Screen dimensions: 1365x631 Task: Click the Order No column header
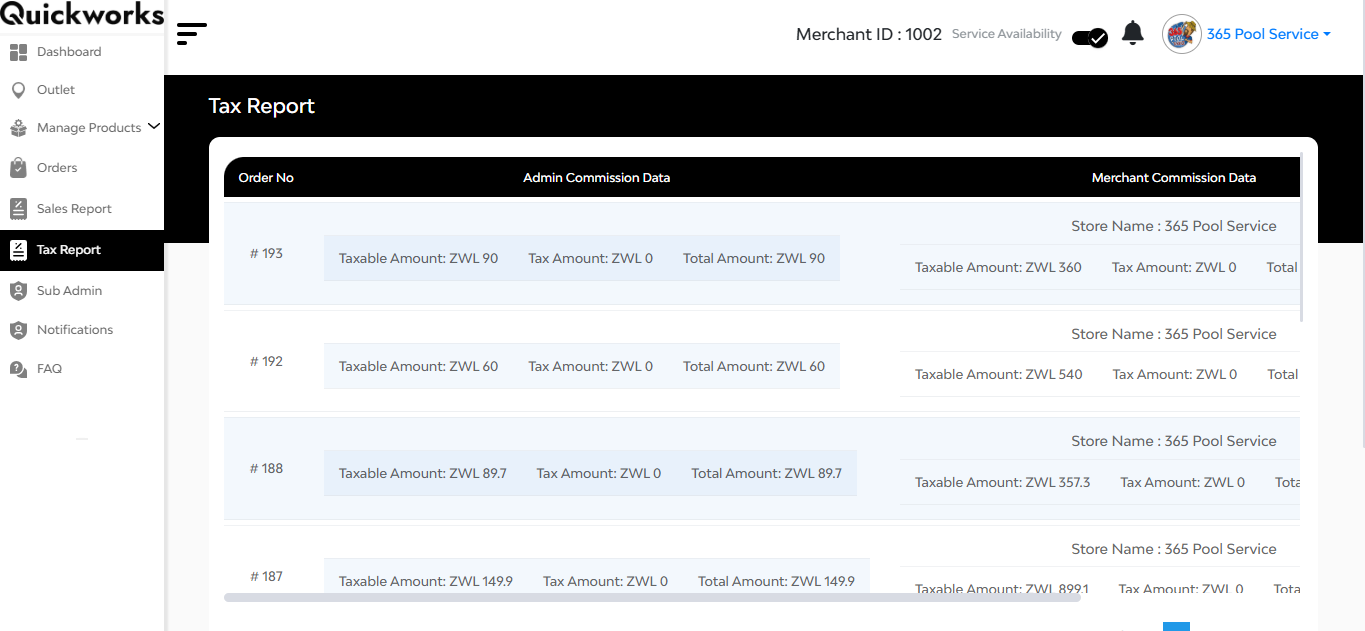click(266, 178)
